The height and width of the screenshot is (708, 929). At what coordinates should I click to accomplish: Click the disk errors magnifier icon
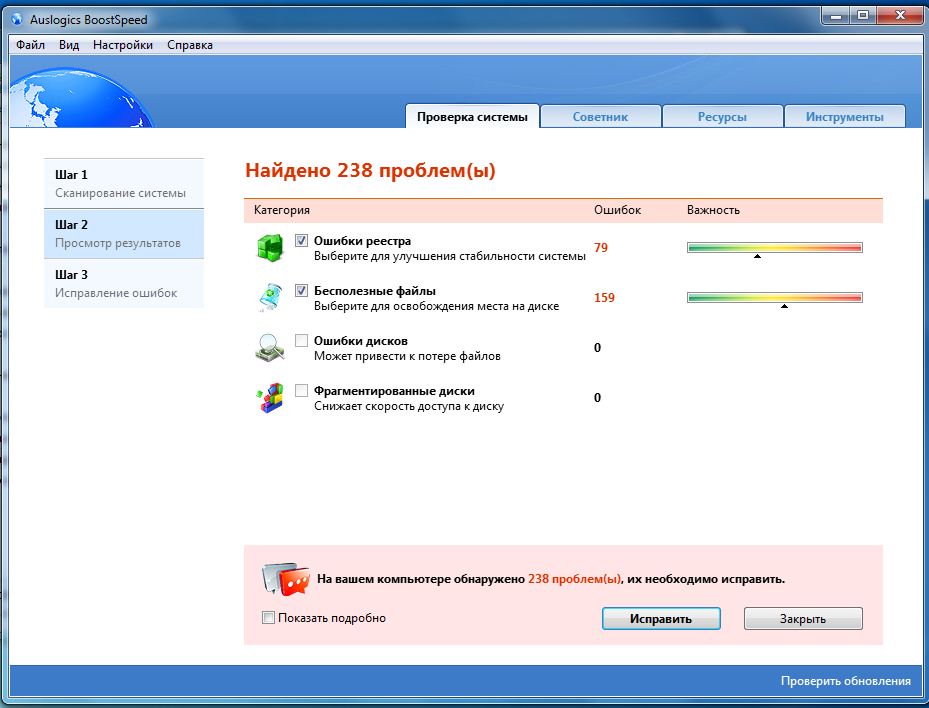(x=270, y=348)
